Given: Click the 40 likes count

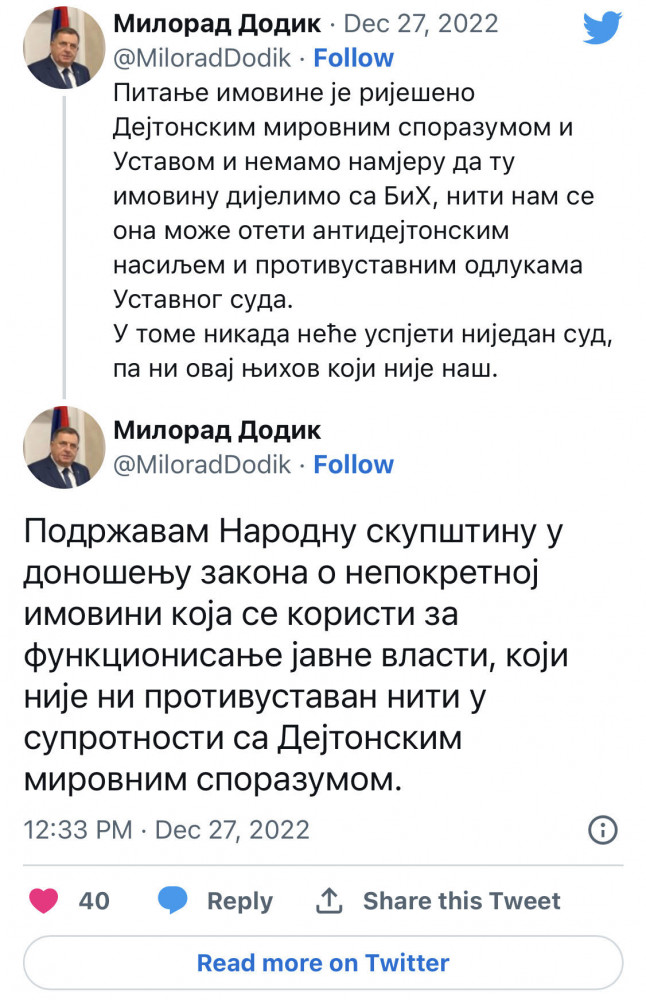Looking at the screenshot, I should tap(94, 901).
